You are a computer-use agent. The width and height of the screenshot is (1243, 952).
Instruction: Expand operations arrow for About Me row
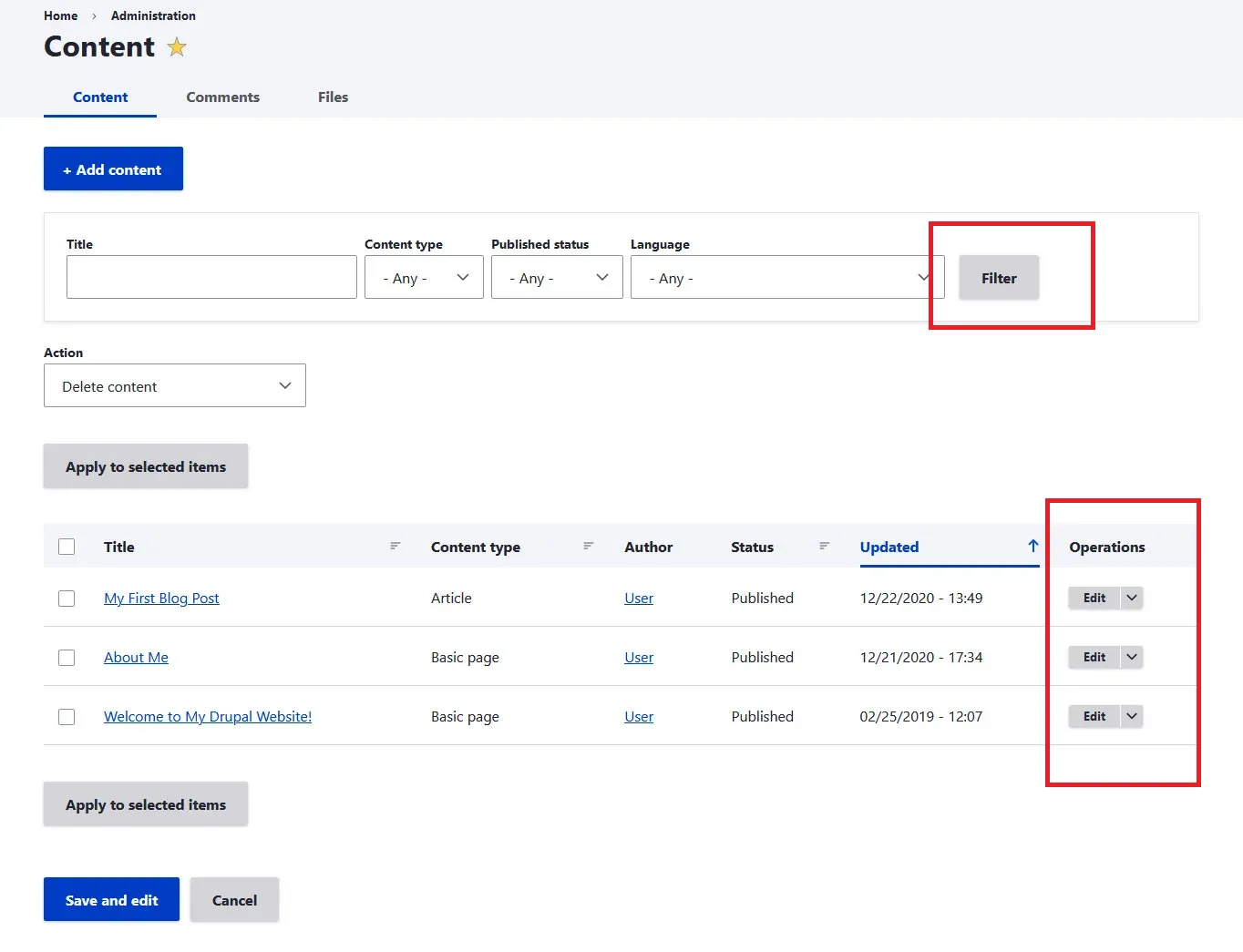(x=1131, y=657)
